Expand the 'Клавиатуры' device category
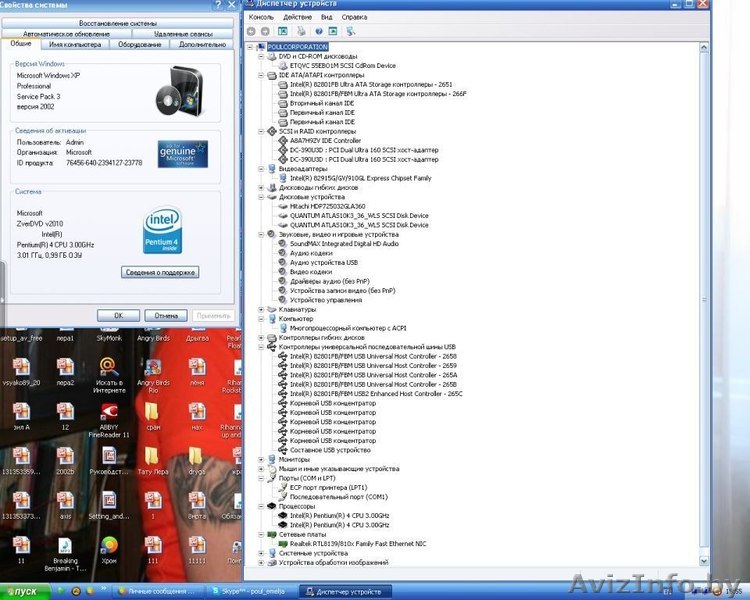Screen dimensions: 750x600 point(261,310)
